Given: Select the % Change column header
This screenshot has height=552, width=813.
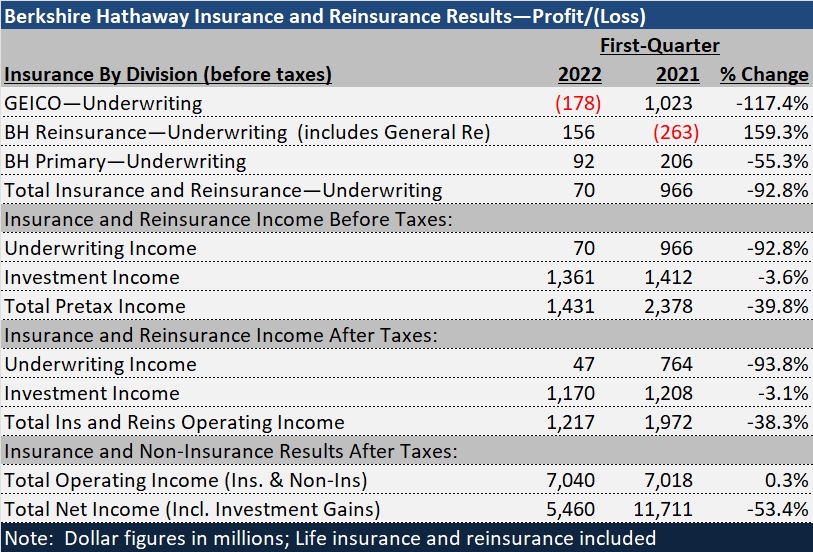Looking at the screenshot, I should tap(764, 74).
